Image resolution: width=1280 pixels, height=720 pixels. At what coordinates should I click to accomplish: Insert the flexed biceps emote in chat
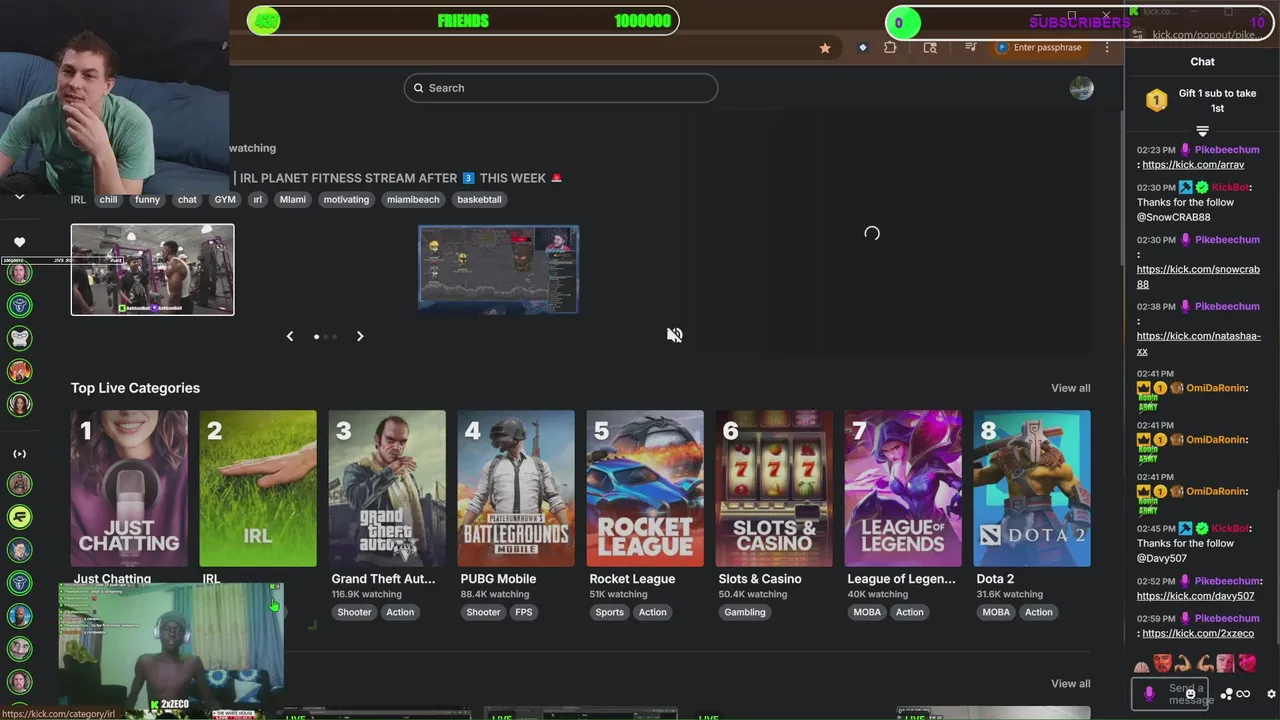(1183, 663)
